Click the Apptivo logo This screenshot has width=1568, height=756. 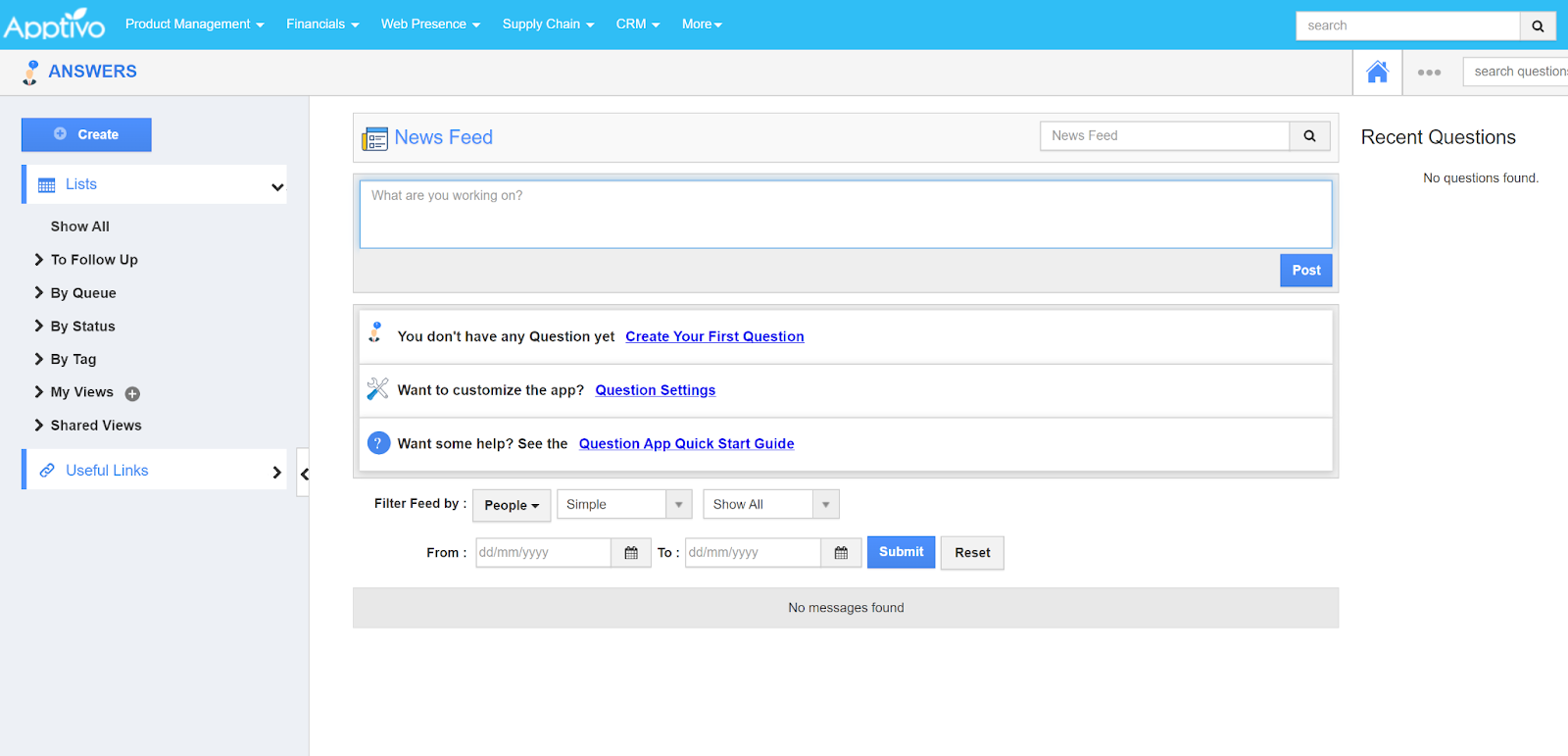pyautogui.click(x=55, y=25)
